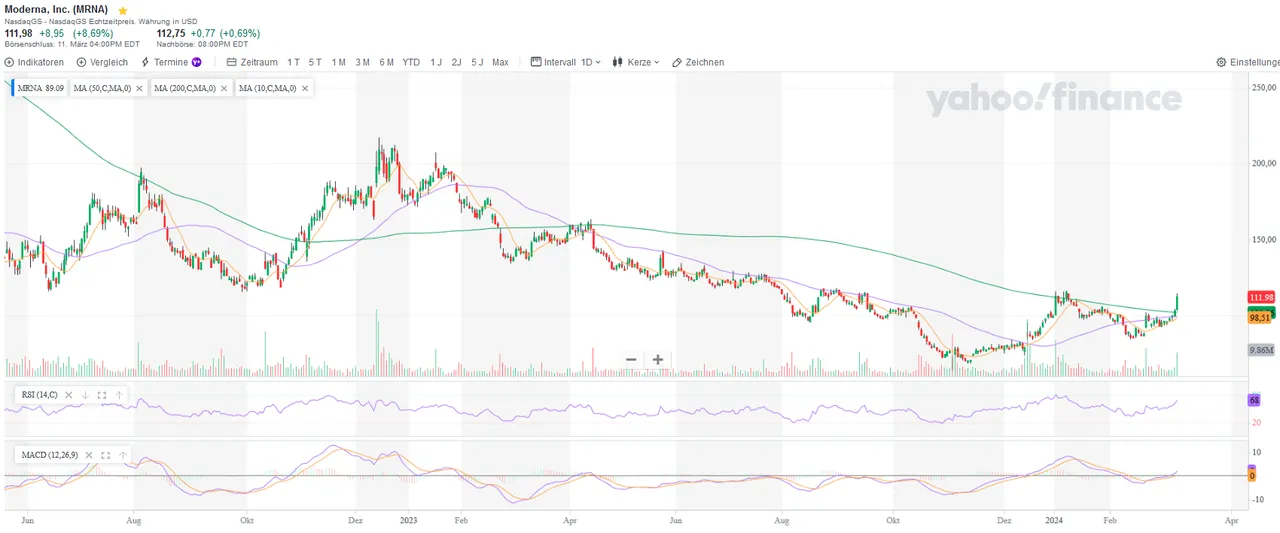
Task: Close the RSI (14,C) panel
Action: click(69, 395)
